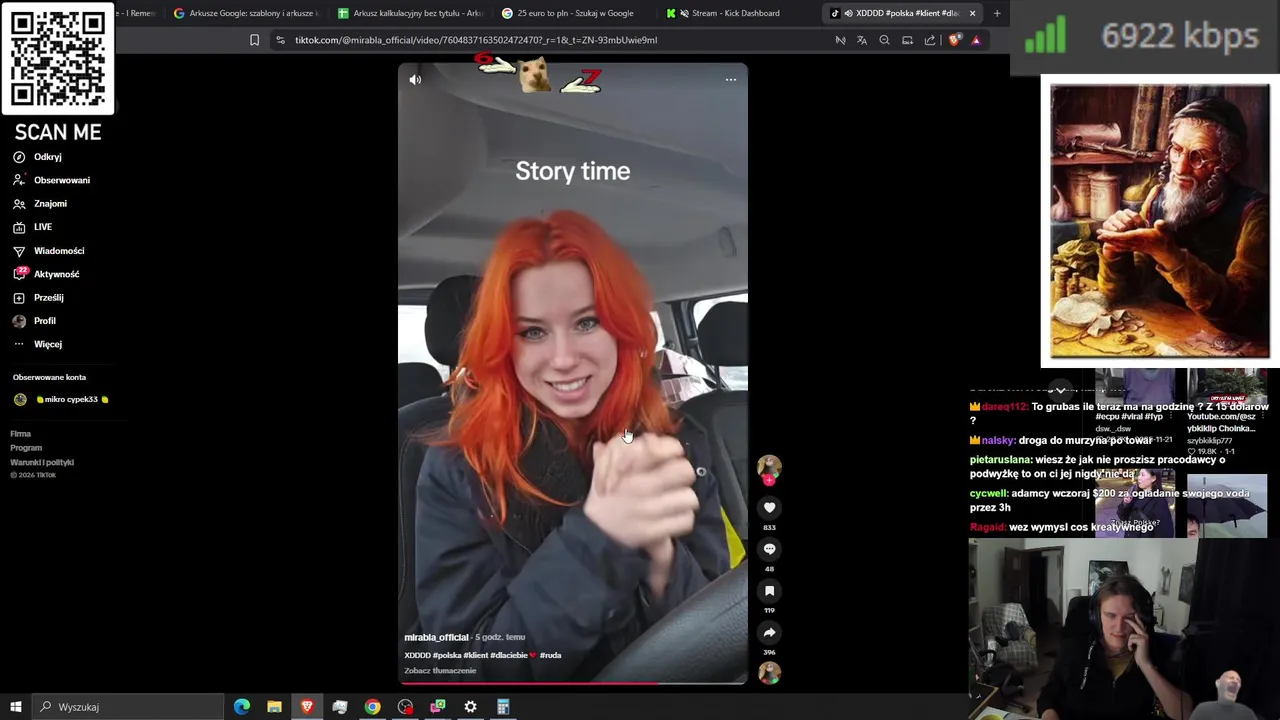
Task: Share the video via arrow icon
Action: pos(769,633)
